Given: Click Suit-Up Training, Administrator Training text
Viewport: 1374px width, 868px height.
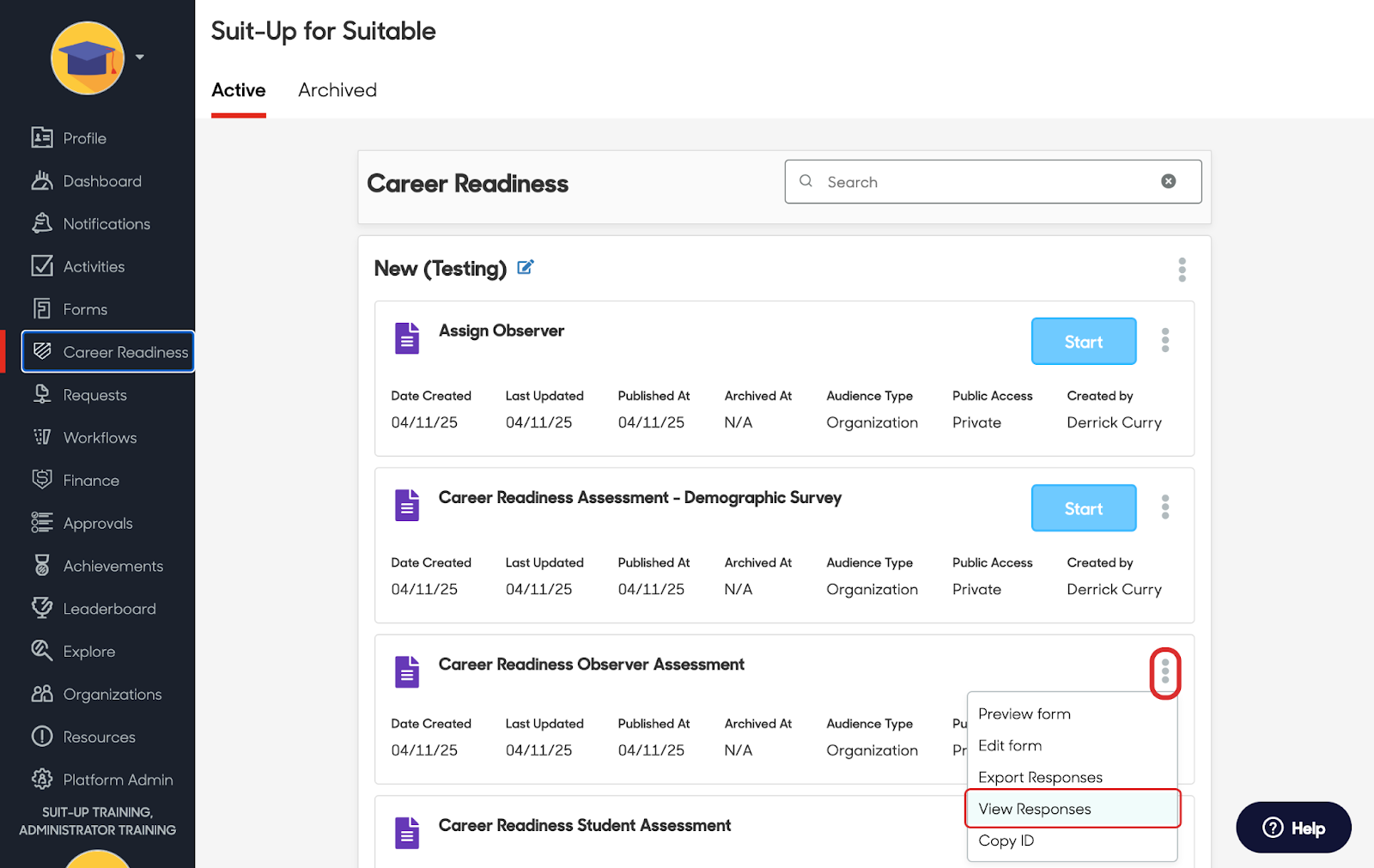Looking at the screenshot, I should 98,822.
